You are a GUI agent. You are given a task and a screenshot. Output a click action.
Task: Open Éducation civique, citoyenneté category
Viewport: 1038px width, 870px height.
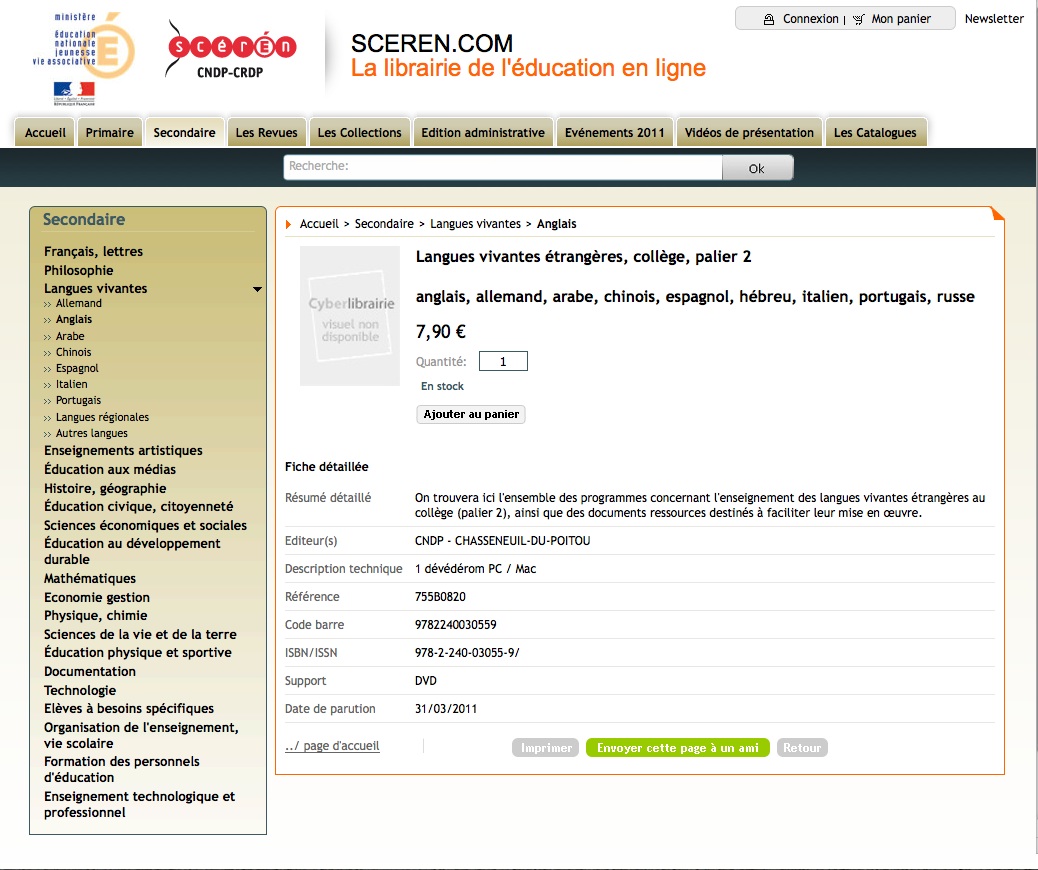pos(138,507)
